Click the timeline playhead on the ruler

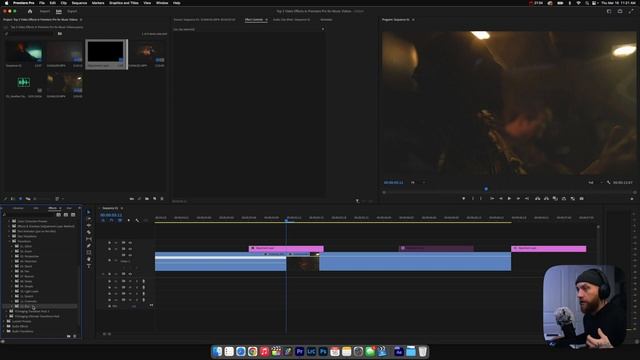tap(286, 220)
